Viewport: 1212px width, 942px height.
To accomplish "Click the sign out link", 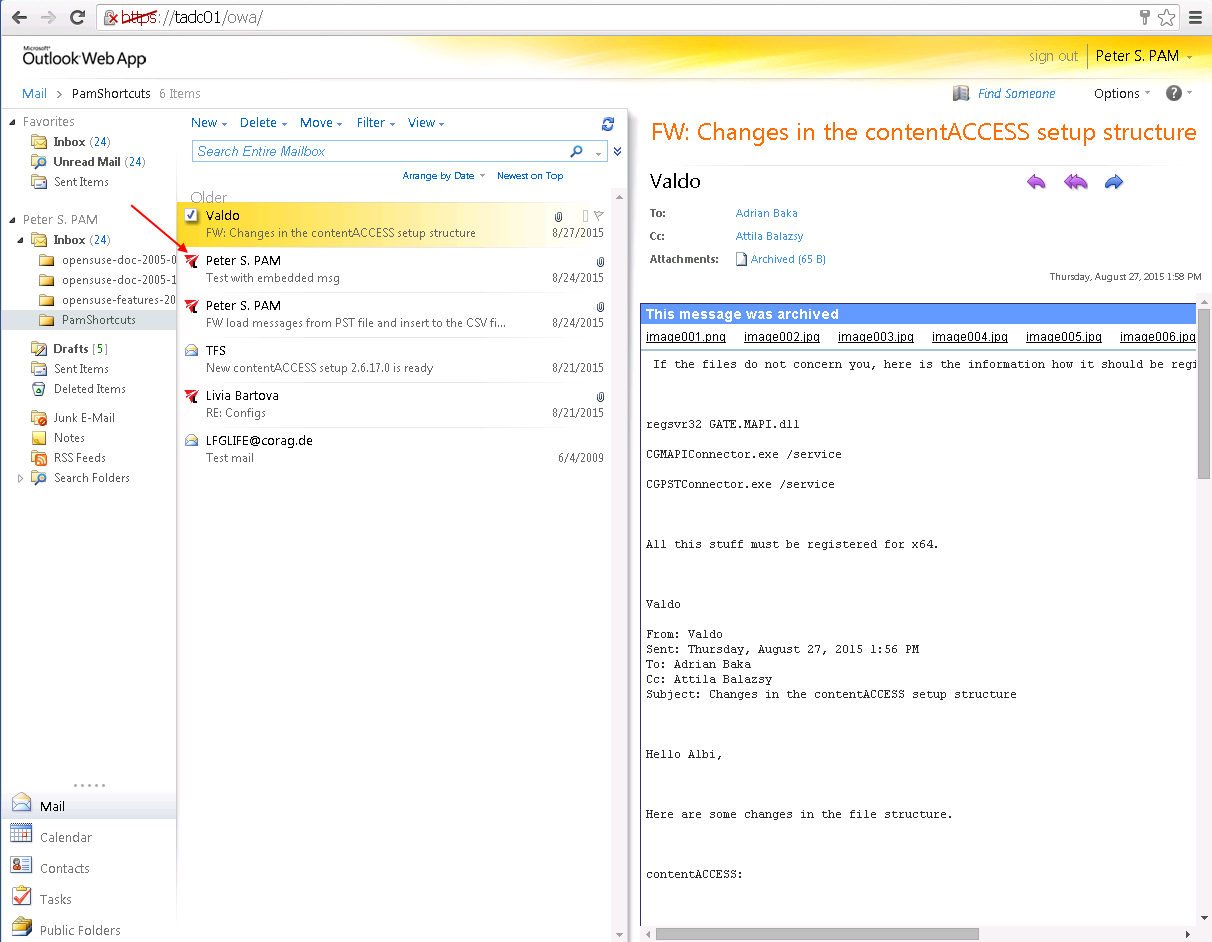I will [1053, 56].
